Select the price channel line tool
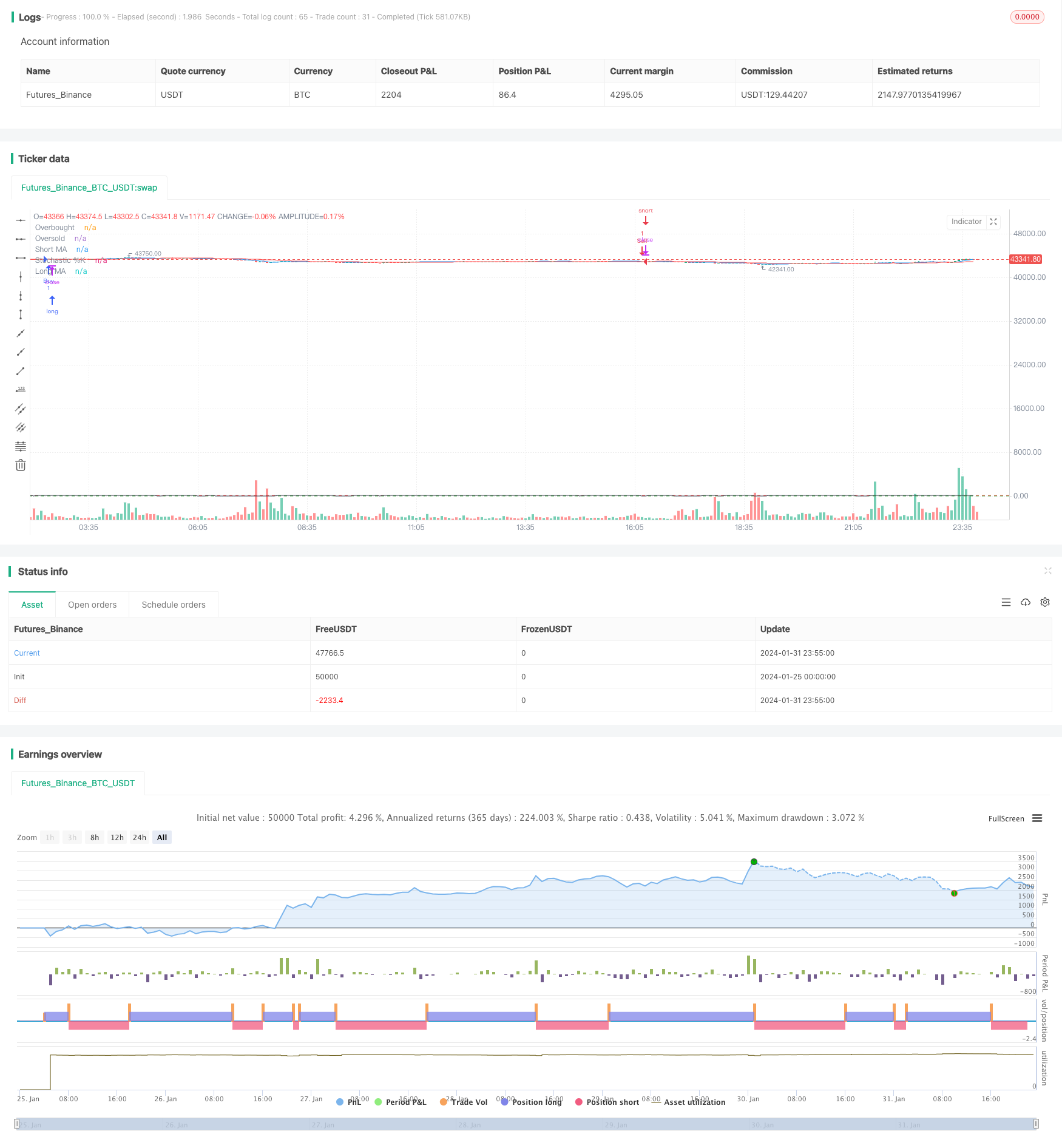This screenshot has width=1062, height=1148. [x=21, y=409]
